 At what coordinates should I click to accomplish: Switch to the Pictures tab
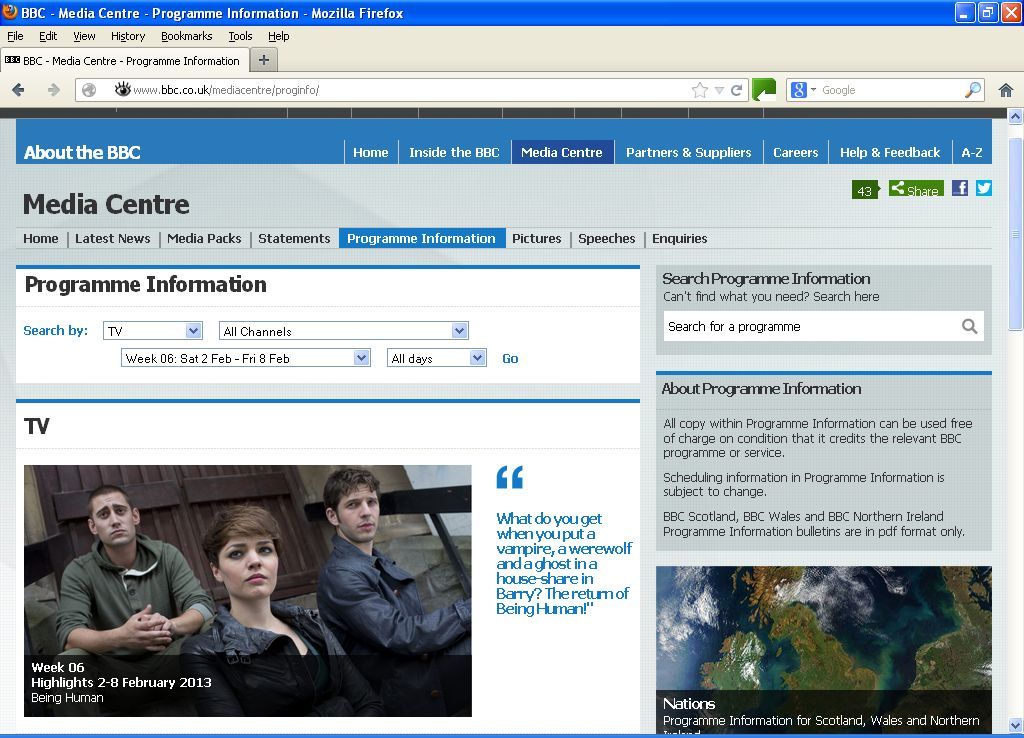coord(537,238)
